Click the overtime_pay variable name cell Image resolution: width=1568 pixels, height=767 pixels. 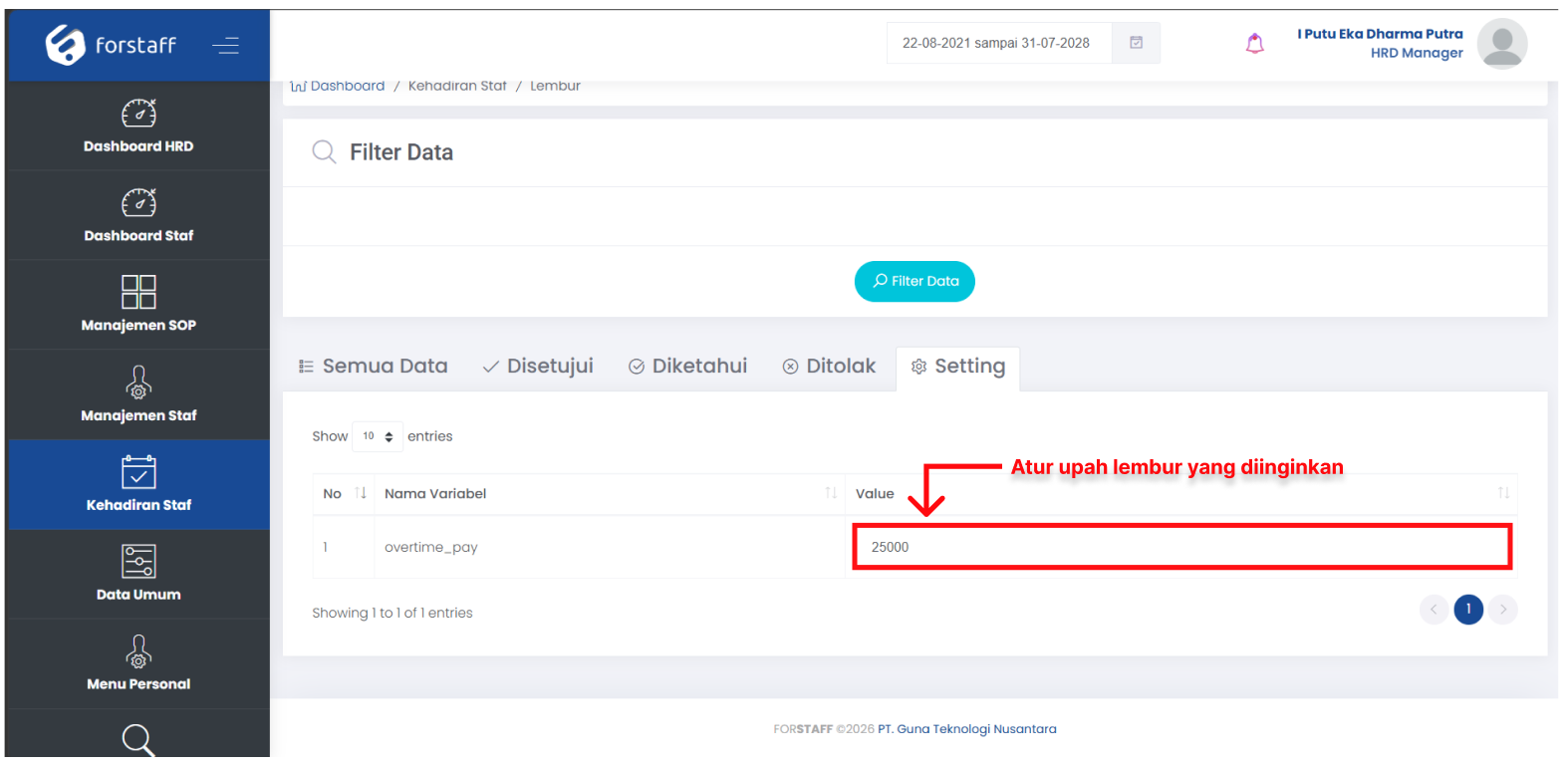tap(610, 547)
